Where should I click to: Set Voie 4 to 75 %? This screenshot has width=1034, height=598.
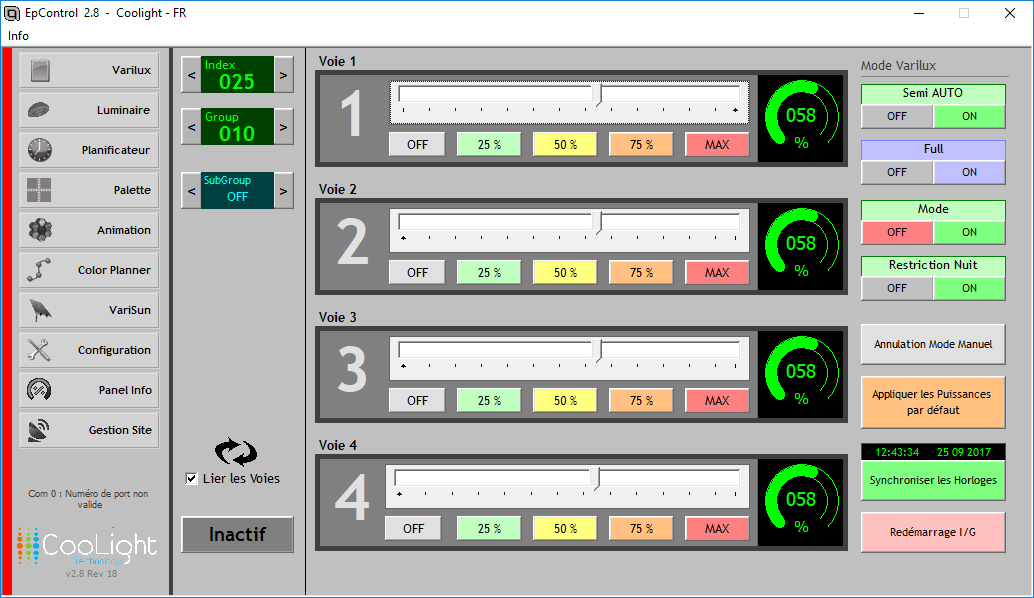point(641,529)
